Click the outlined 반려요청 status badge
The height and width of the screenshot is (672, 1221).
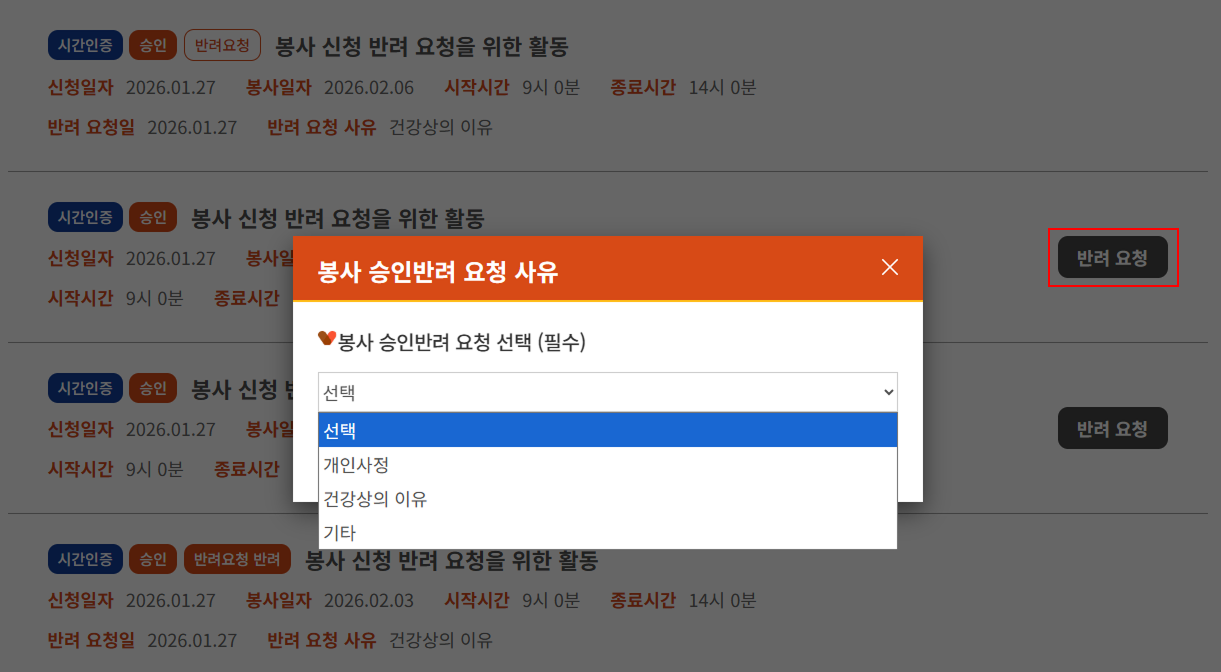(x=222, y=45)
